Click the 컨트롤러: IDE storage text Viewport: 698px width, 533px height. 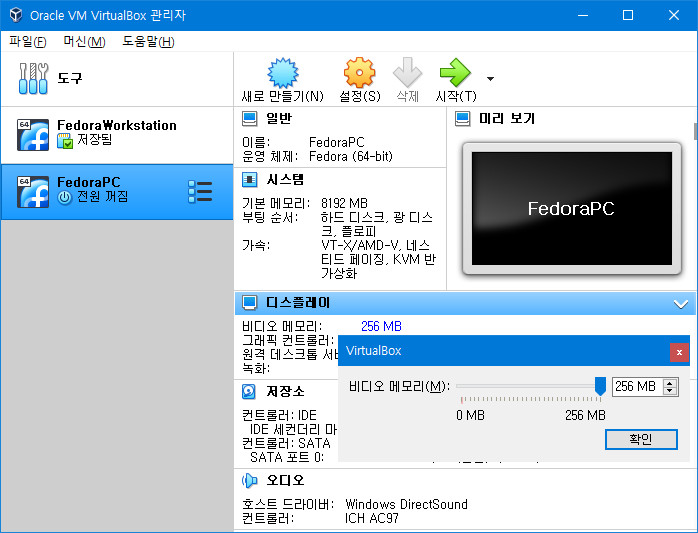point(279,415)
